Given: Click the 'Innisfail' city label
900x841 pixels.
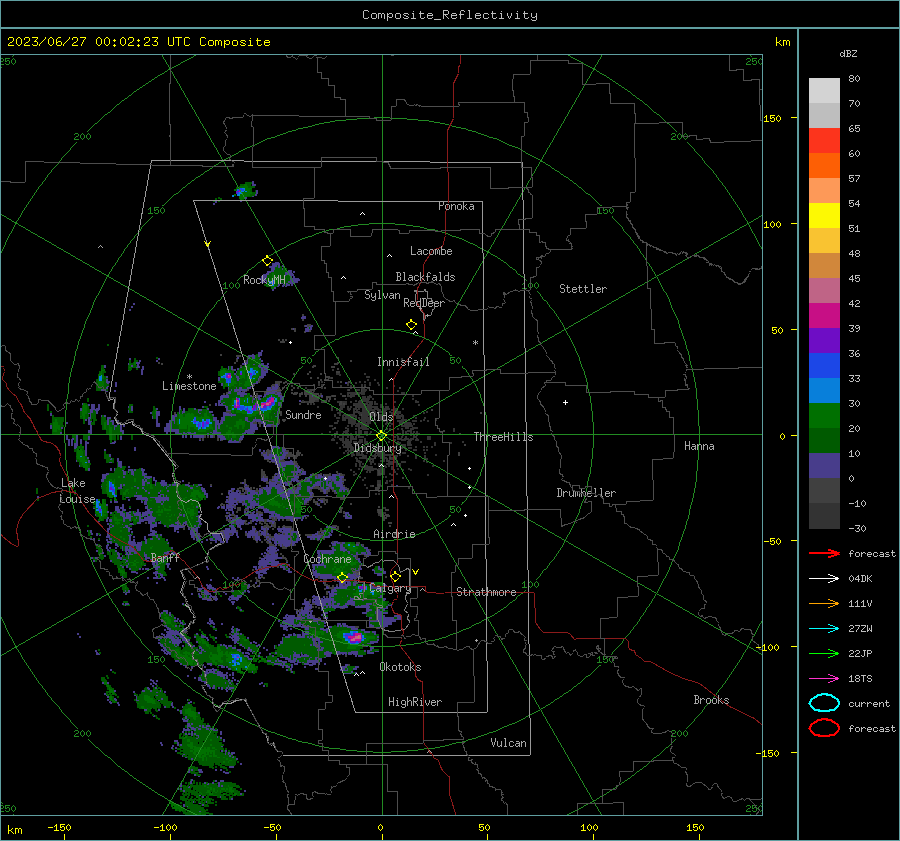Looking at the screenshot, I should (404, 362).
